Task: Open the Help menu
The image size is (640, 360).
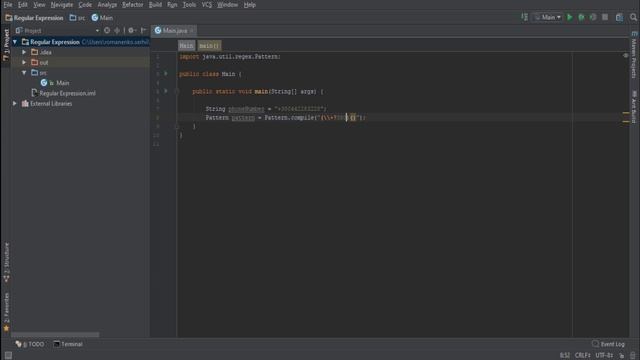Action: pos(249,5)
